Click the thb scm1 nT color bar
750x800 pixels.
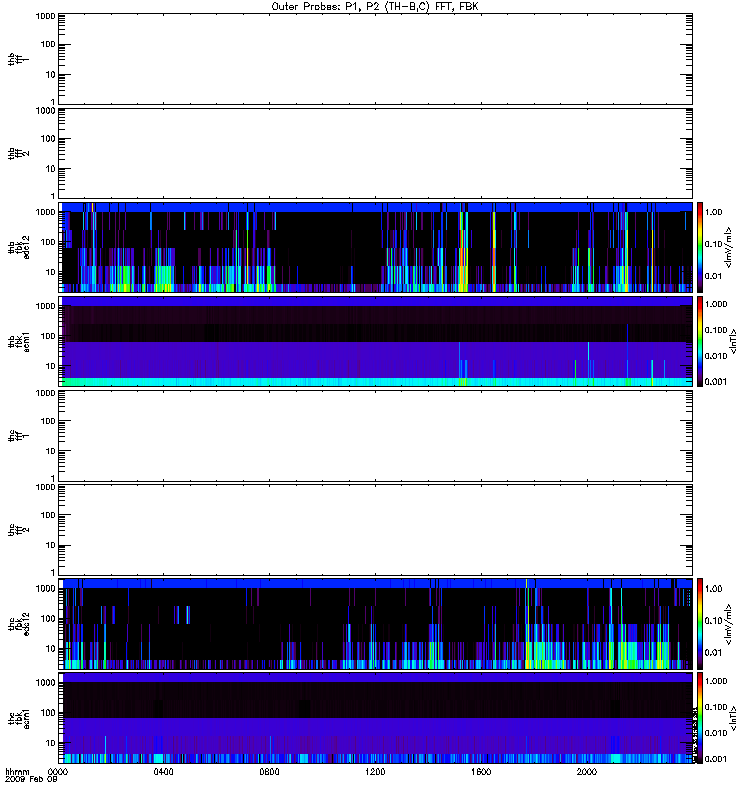point(700,341)
